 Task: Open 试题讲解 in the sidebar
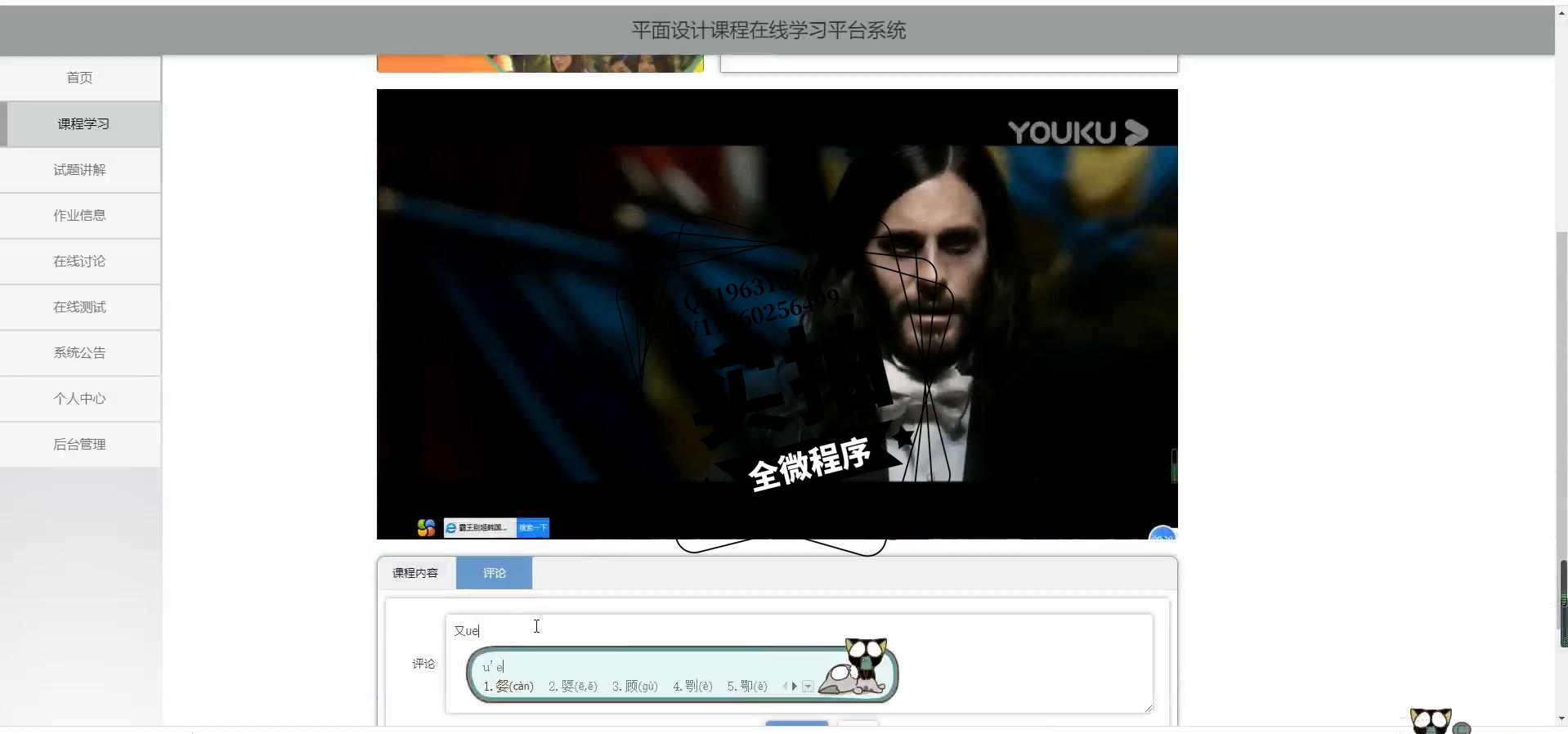pos(80,169)
